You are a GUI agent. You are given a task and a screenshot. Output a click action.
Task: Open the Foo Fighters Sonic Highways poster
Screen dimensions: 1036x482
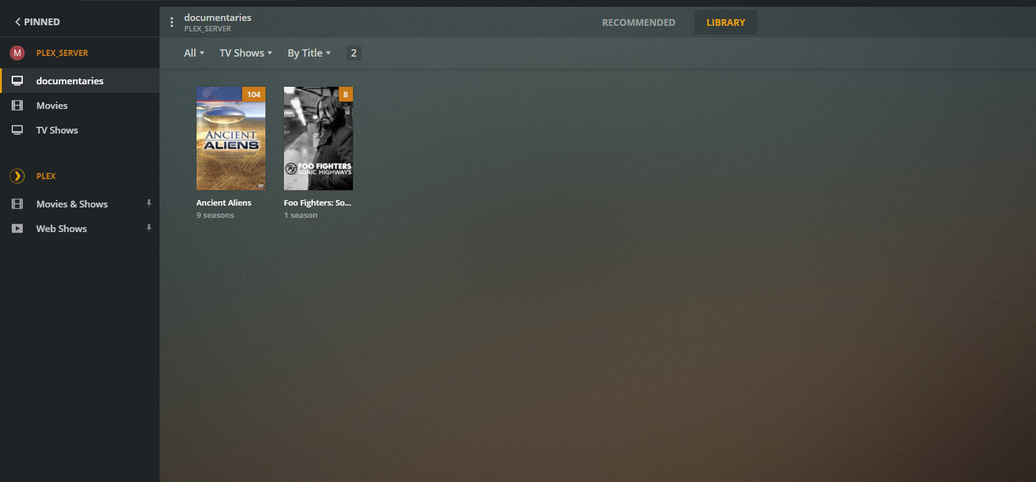(318, 139)
